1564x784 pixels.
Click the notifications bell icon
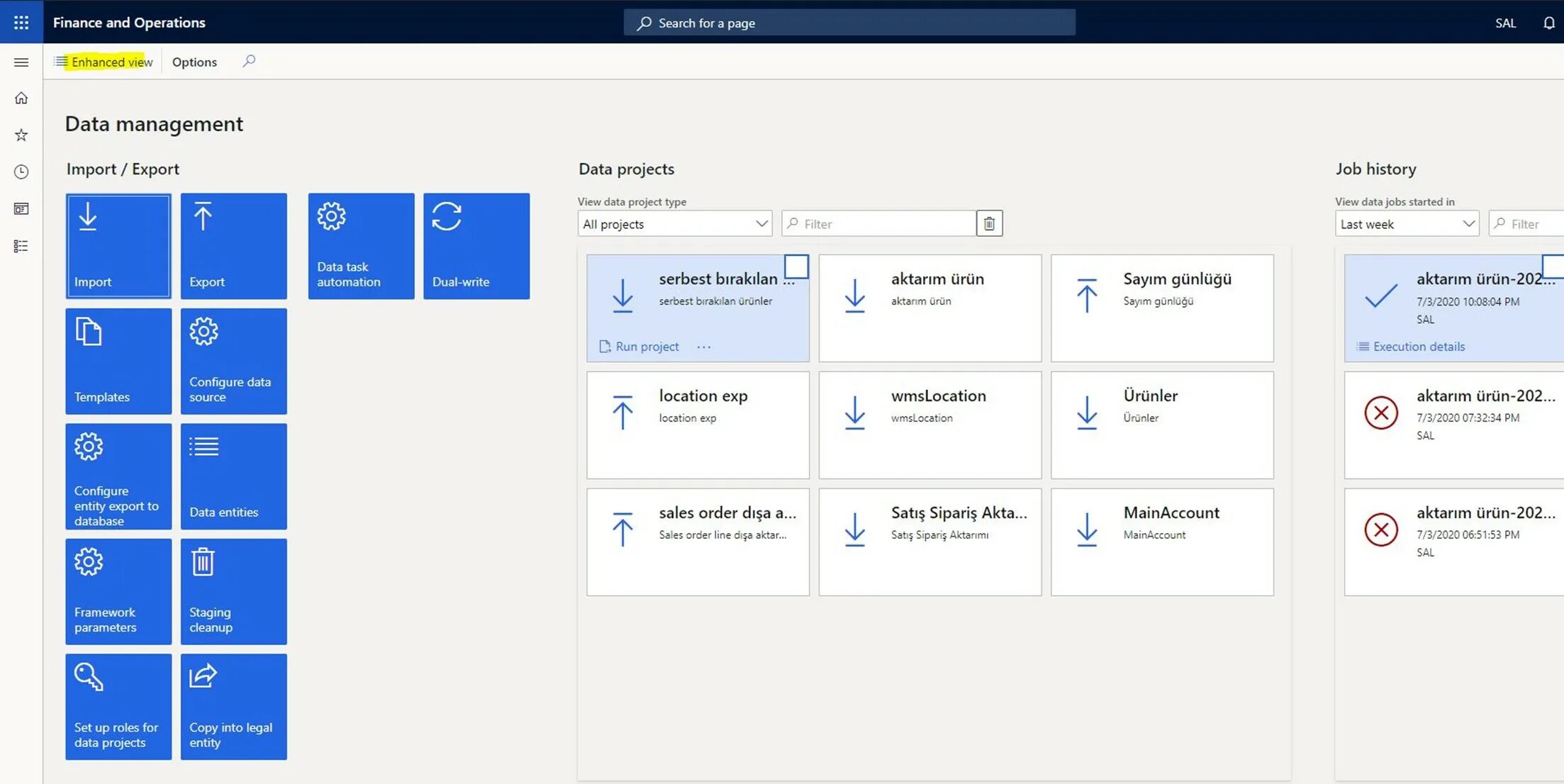pos(1548,23)
